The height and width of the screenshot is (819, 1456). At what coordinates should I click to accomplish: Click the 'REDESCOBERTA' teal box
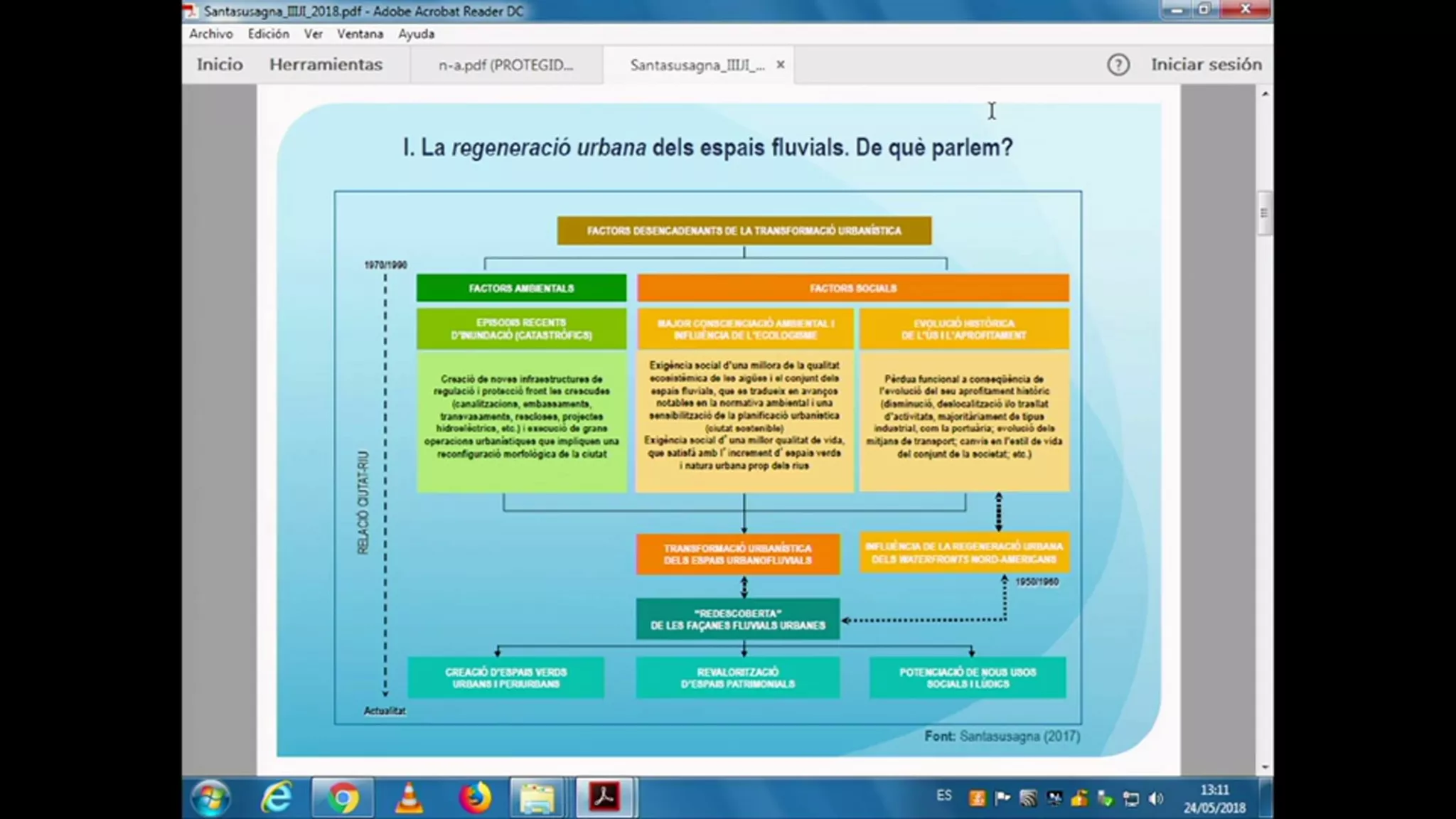click(x=738, y=619)
